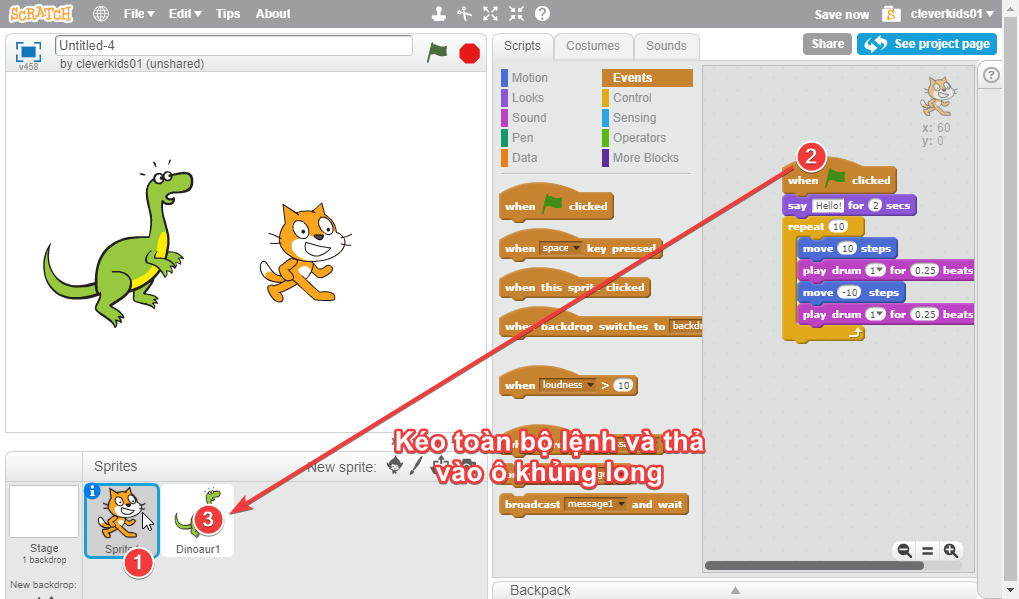Paint a new sprite with brush icon

point(417,465)
